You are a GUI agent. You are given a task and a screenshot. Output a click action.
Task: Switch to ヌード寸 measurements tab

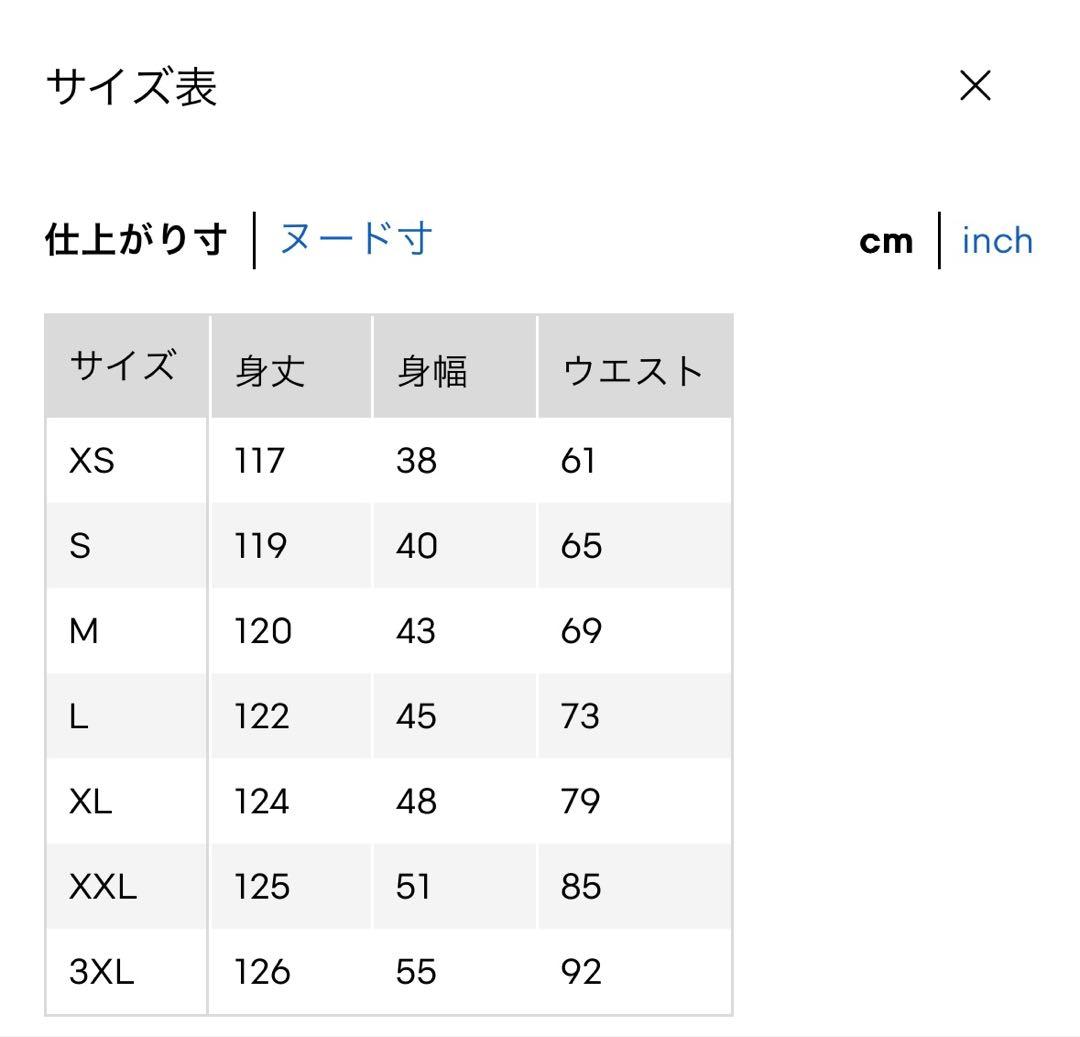(356, 239)
